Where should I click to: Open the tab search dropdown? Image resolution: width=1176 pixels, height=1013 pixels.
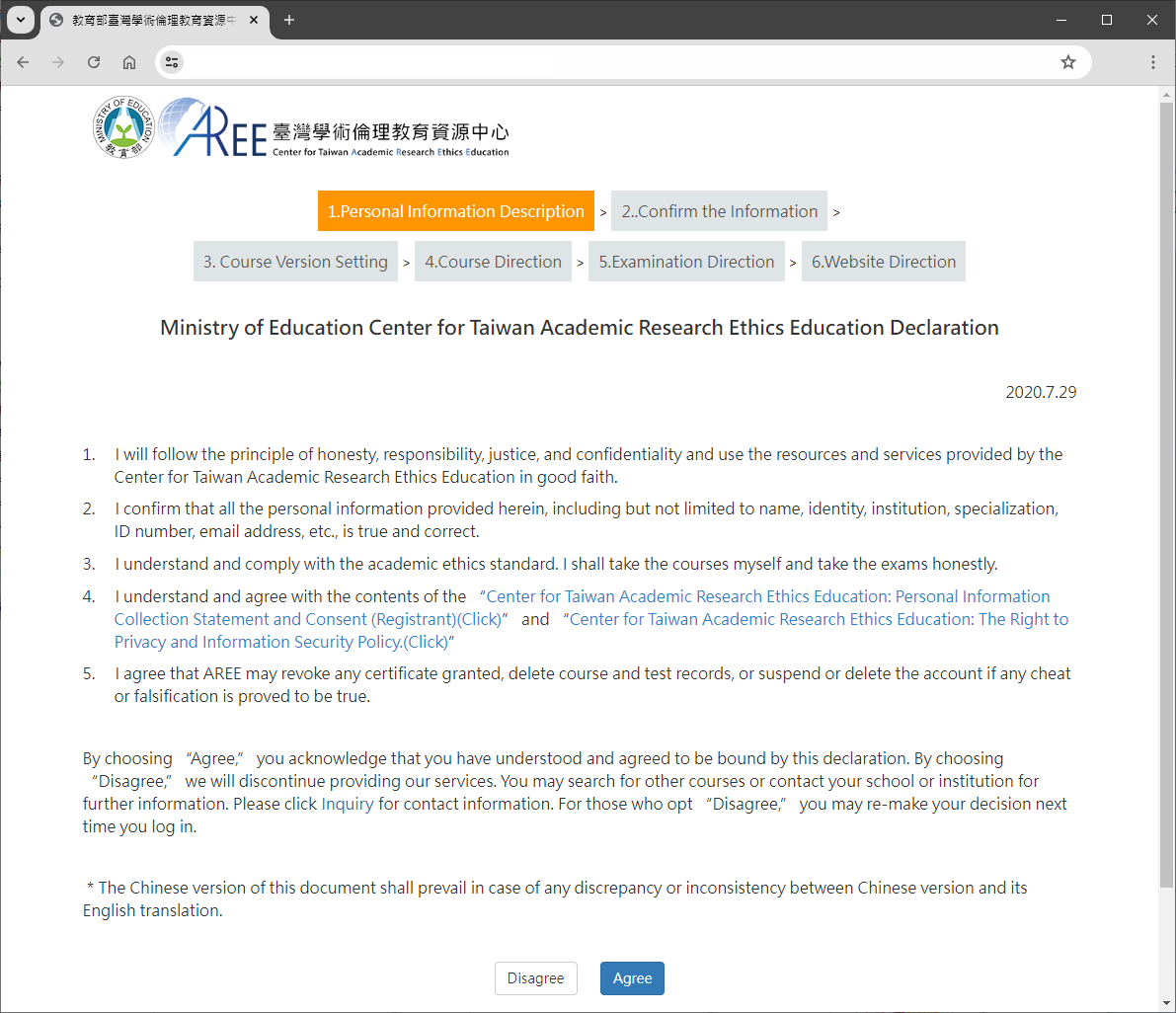[x=21, y=21]
